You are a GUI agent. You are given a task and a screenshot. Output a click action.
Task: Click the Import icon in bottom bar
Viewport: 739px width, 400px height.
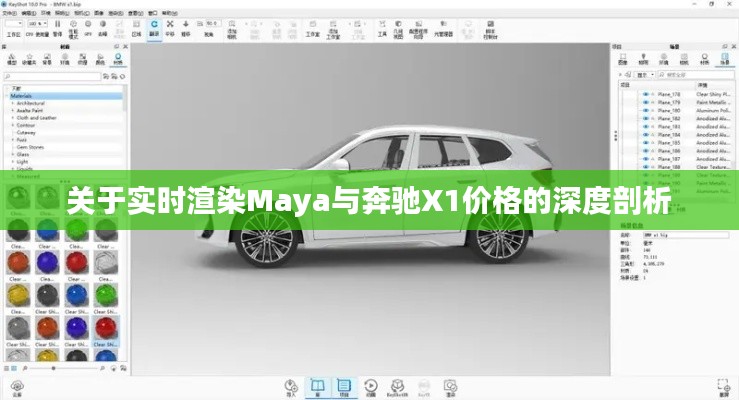pyautogui.click(x=291, y=387)
